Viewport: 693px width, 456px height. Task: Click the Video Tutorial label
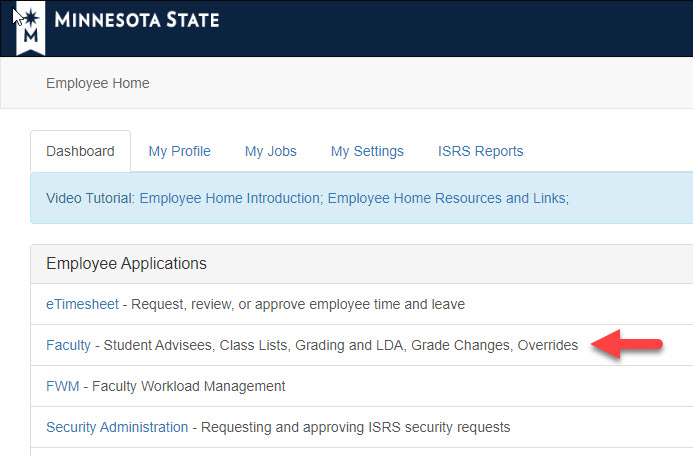pyautogui.click(x=90, y=198)
